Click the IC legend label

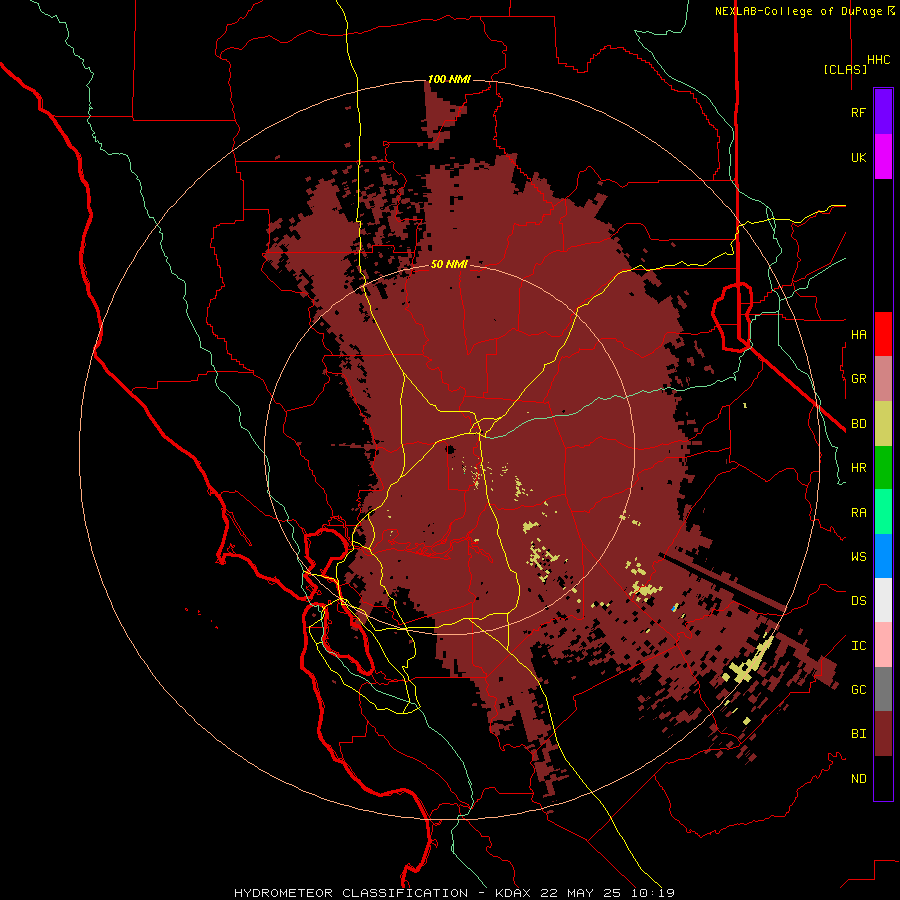click(859, 646)
